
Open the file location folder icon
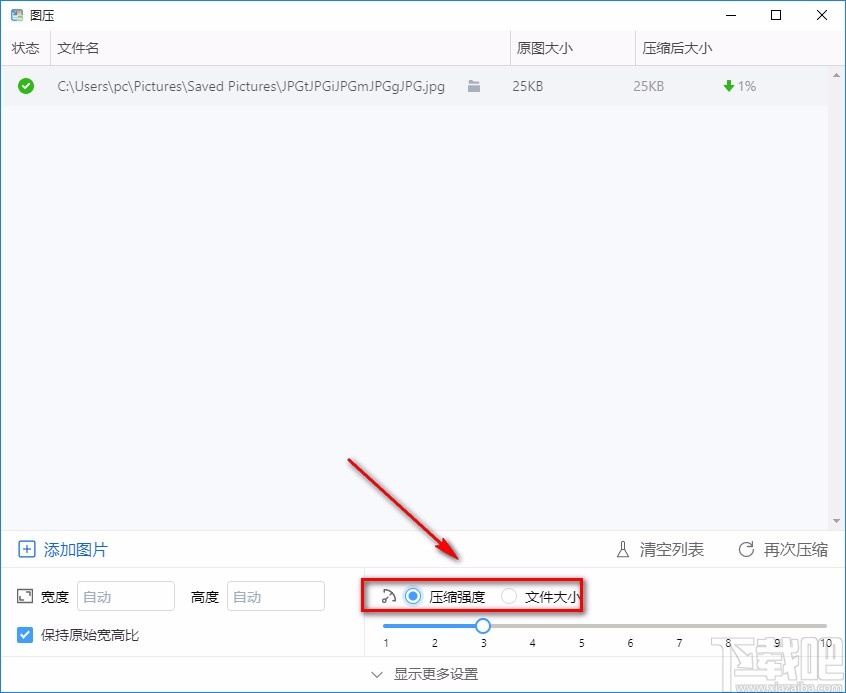coord(473,86)
